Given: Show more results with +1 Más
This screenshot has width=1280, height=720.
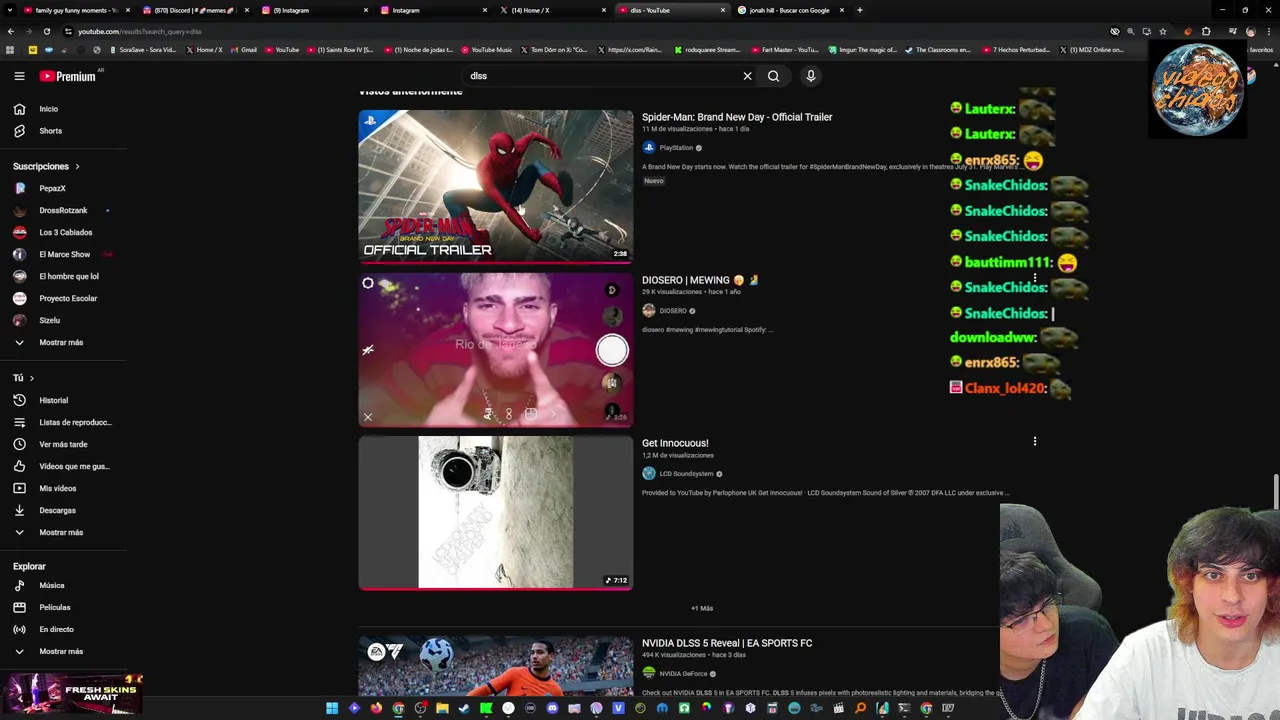Looking at the screenshot, I should pos(702,608).
